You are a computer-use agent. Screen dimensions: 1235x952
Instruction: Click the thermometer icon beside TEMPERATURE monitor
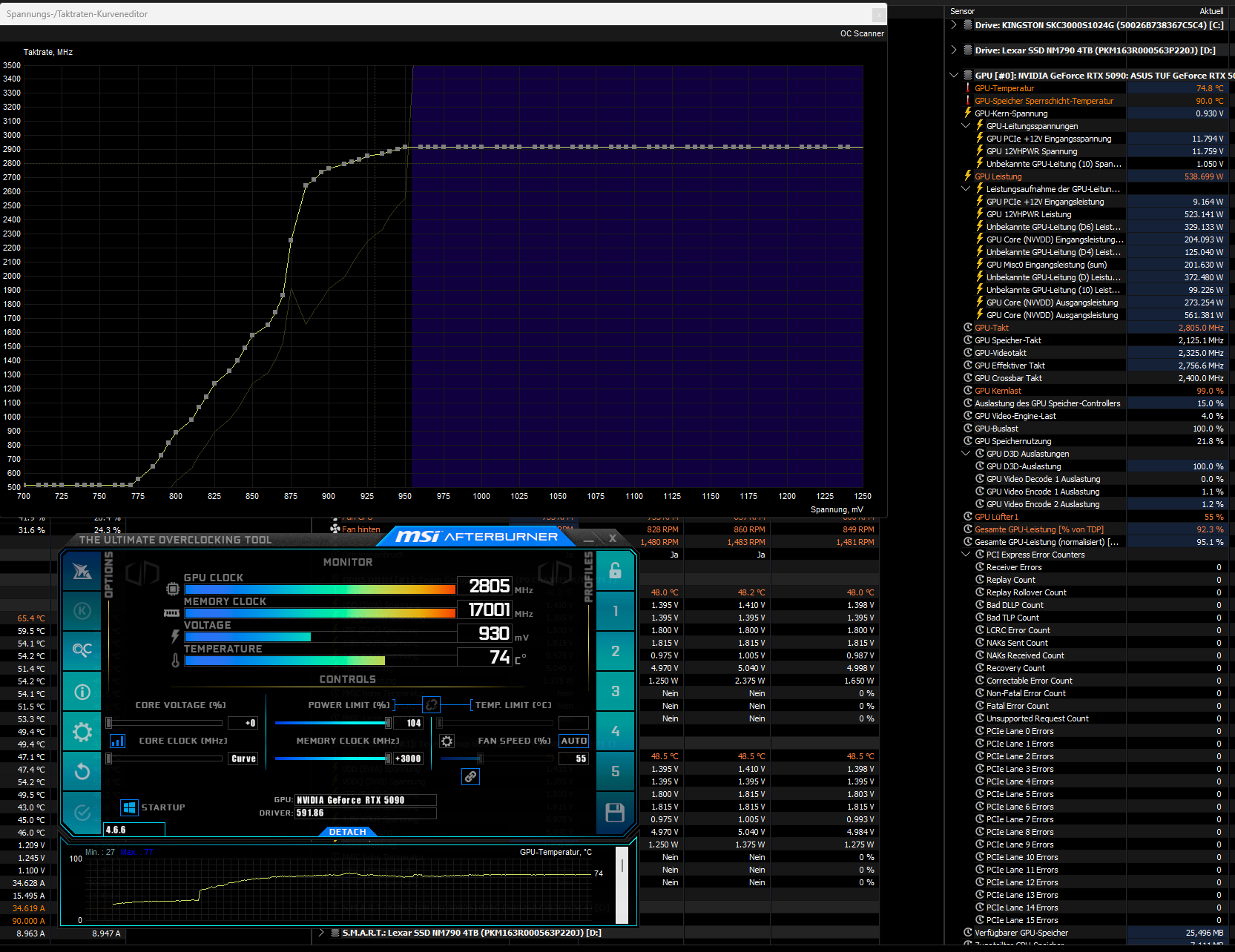click(175, 660)
